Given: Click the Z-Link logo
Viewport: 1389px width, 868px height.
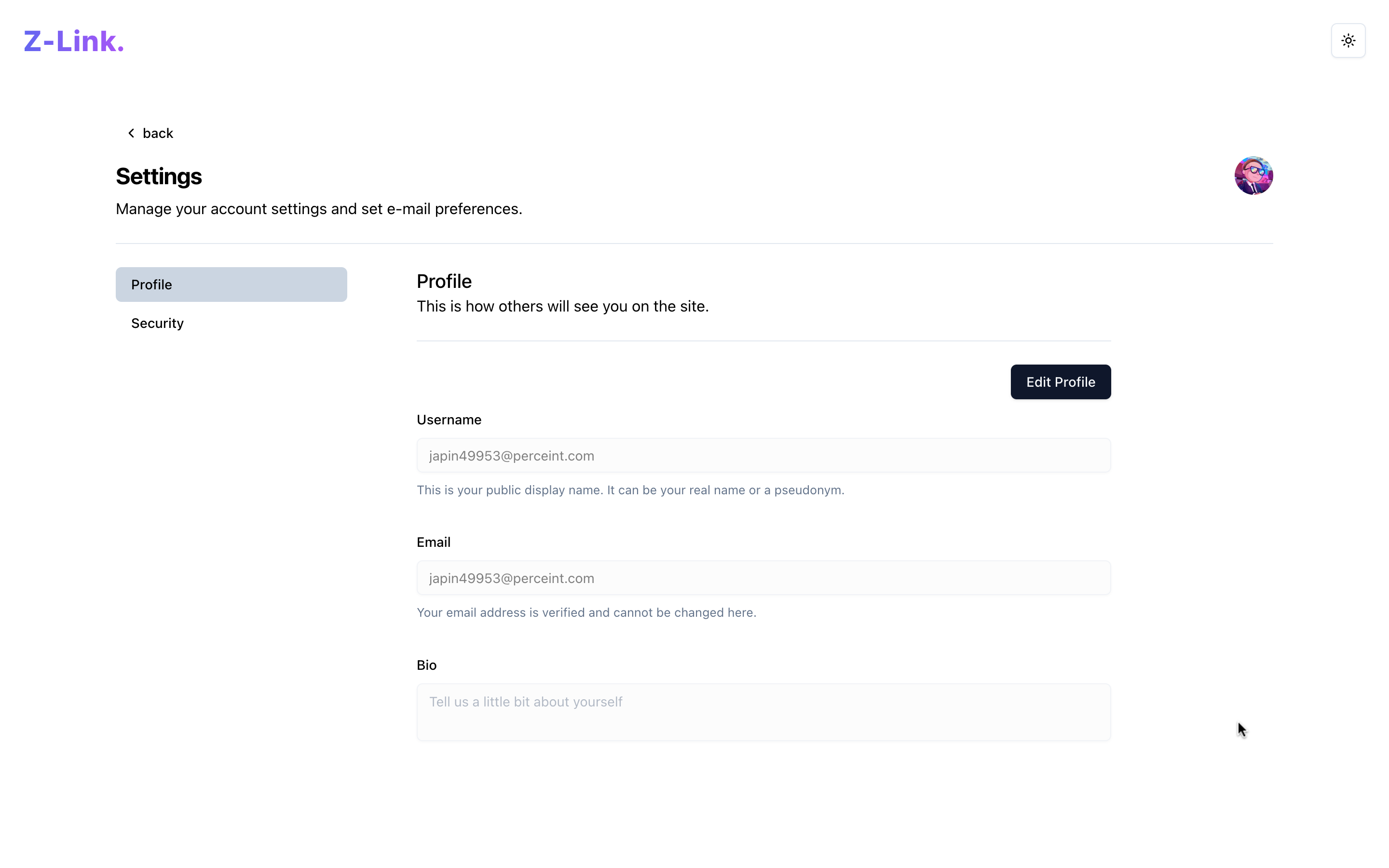Looking at the screenshot, I should (73, 41).
